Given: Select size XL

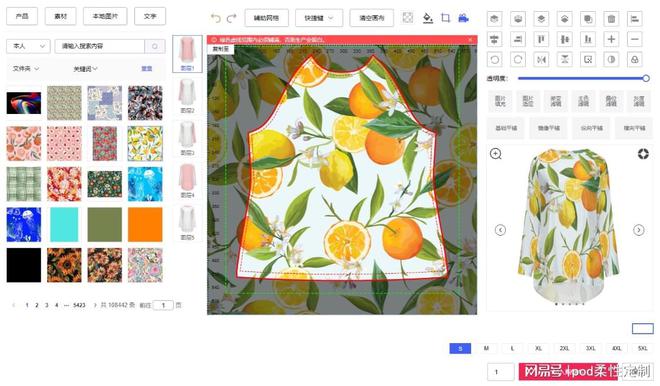Looking at the screenshot, I should (538, 348).
